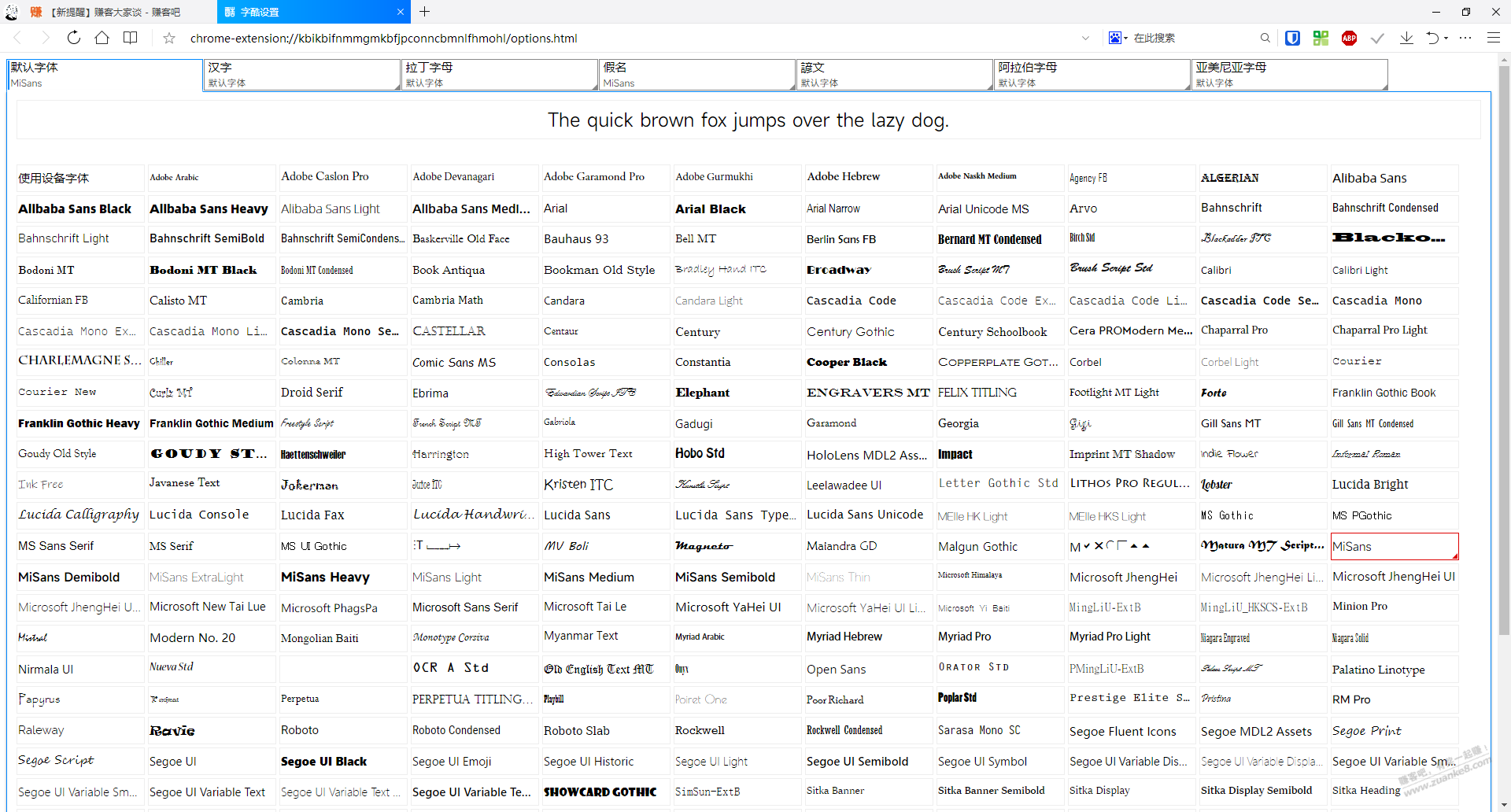Bookmark this page with the star icon

[x=168, y=38]
